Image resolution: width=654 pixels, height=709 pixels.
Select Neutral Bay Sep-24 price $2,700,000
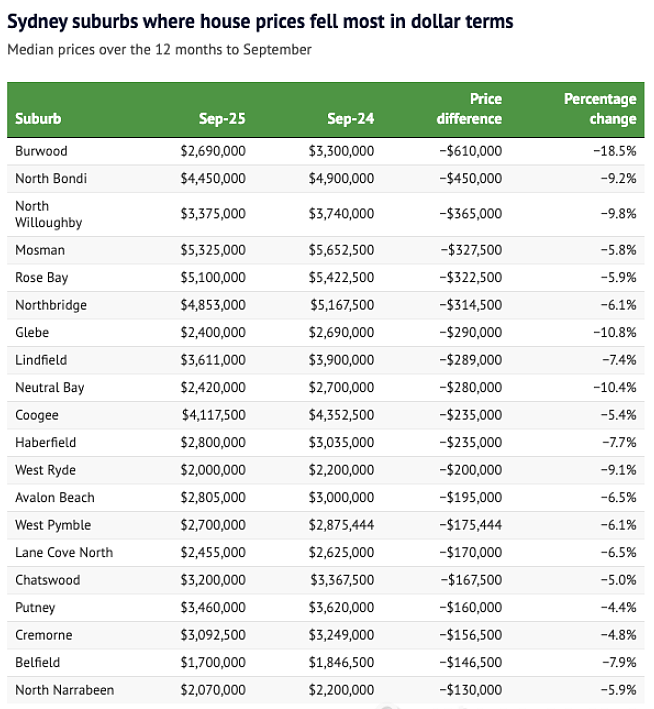(x=341, y=388)
